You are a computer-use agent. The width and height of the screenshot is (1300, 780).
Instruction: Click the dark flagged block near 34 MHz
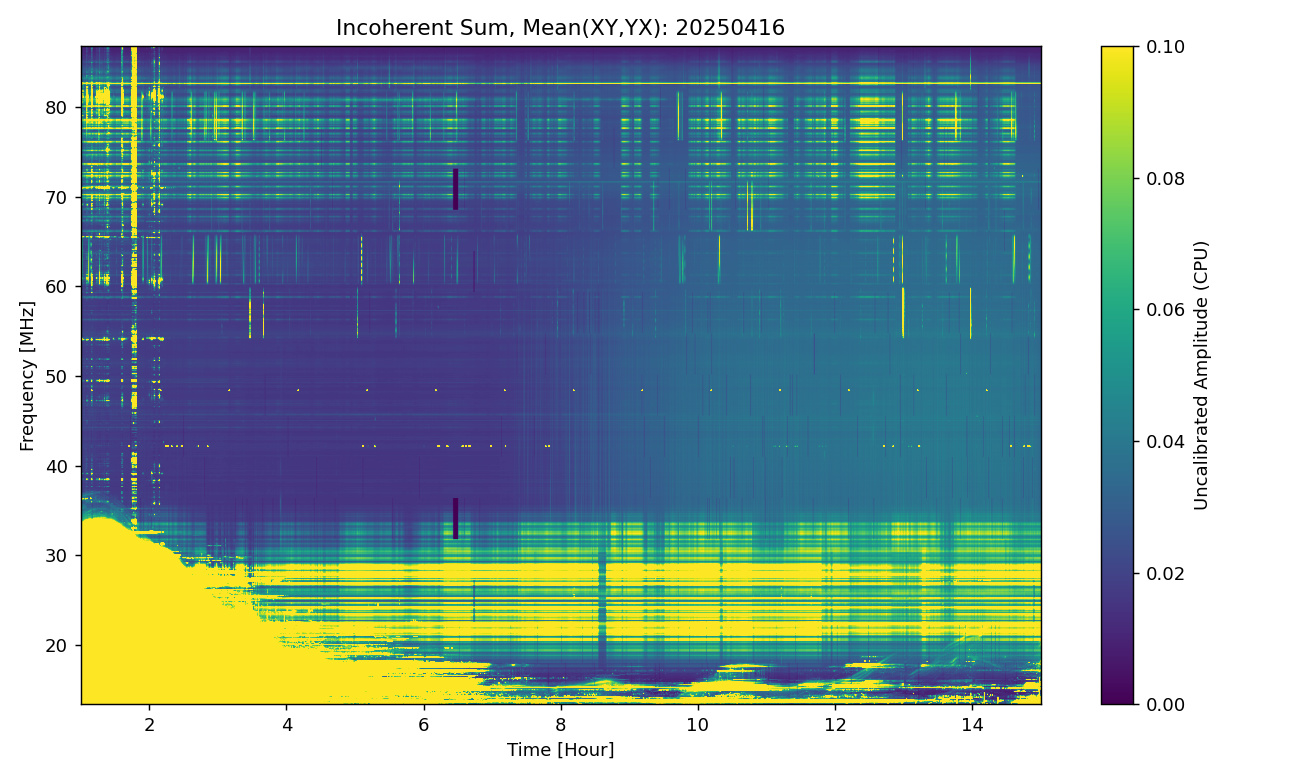pos(455,519)
